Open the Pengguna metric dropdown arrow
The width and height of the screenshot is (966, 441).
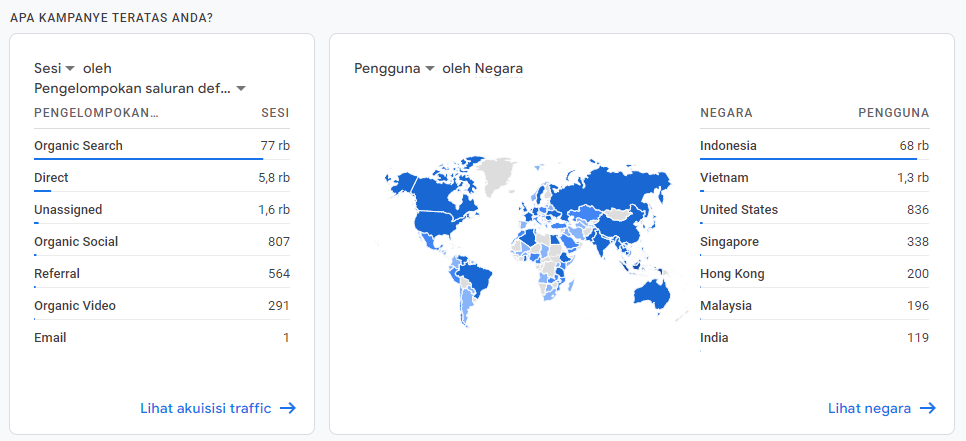tap(430, 68)
